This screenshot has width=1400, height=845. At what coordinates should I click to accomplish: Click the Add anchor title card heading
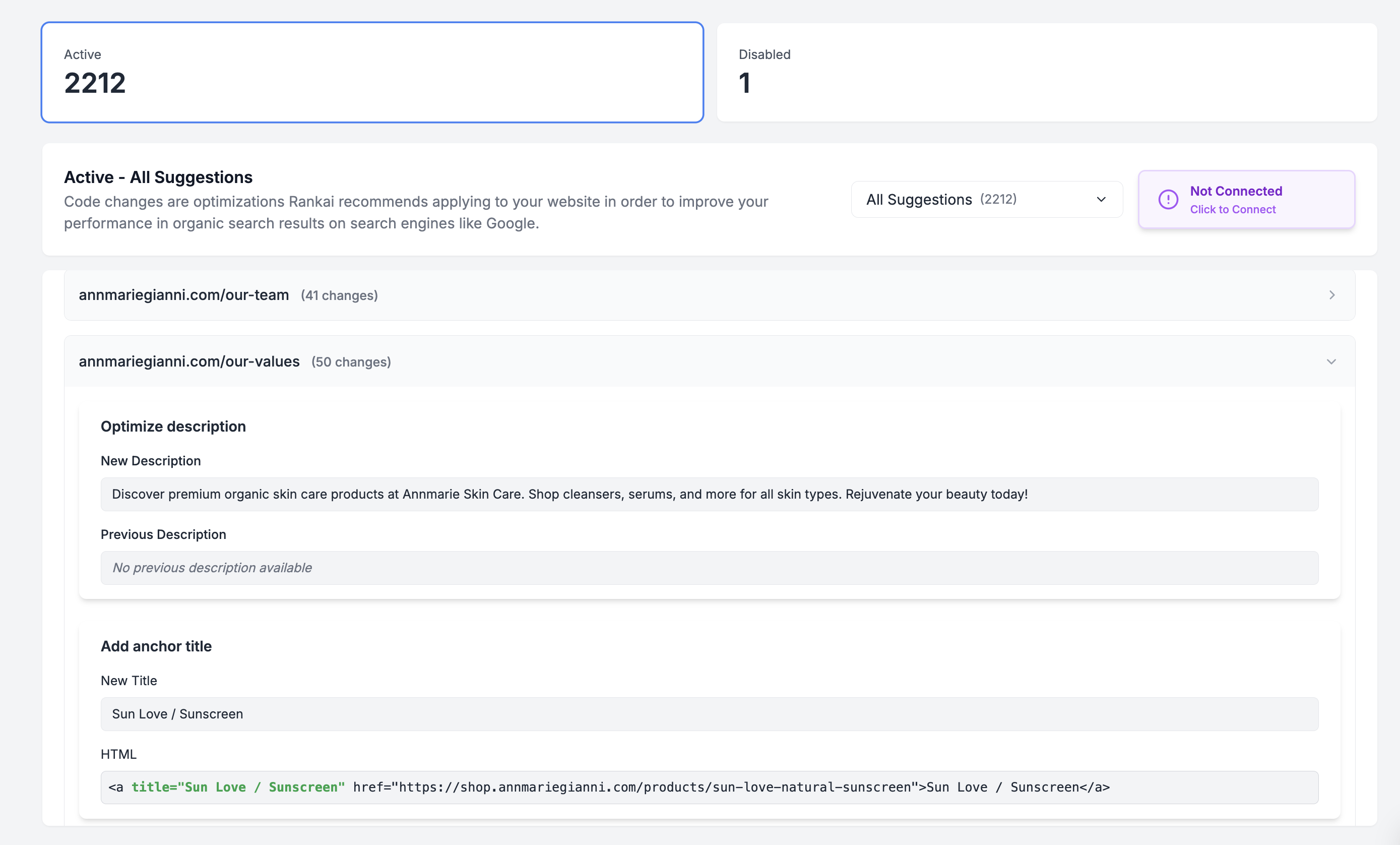tap(156, 646)
